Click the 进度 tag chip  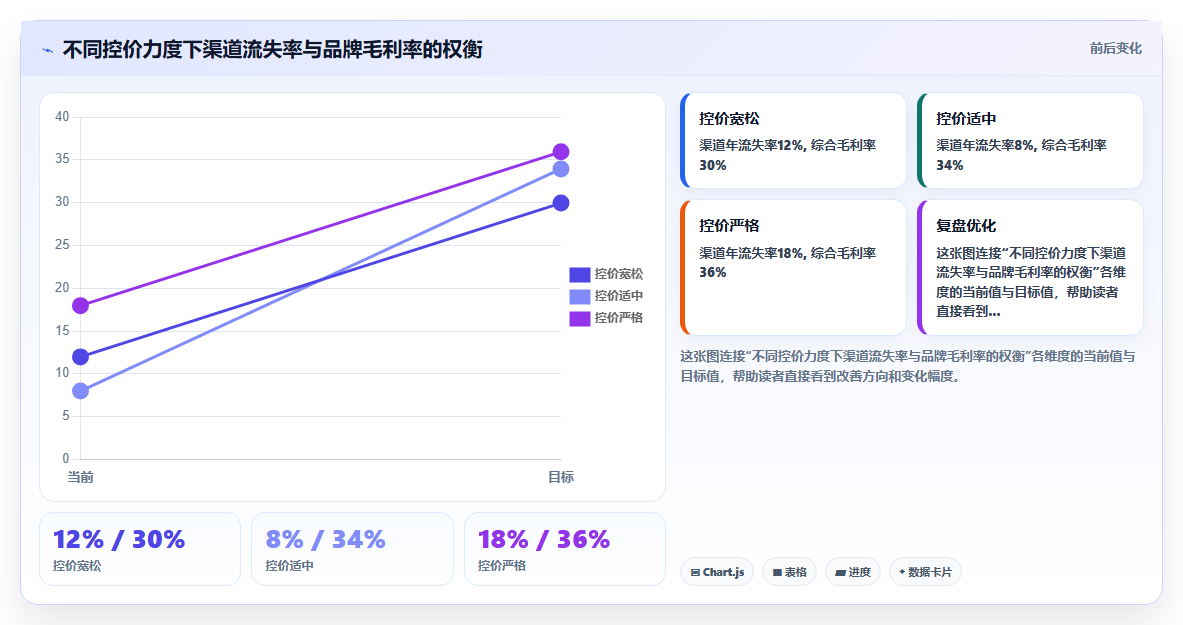(853, 572)
